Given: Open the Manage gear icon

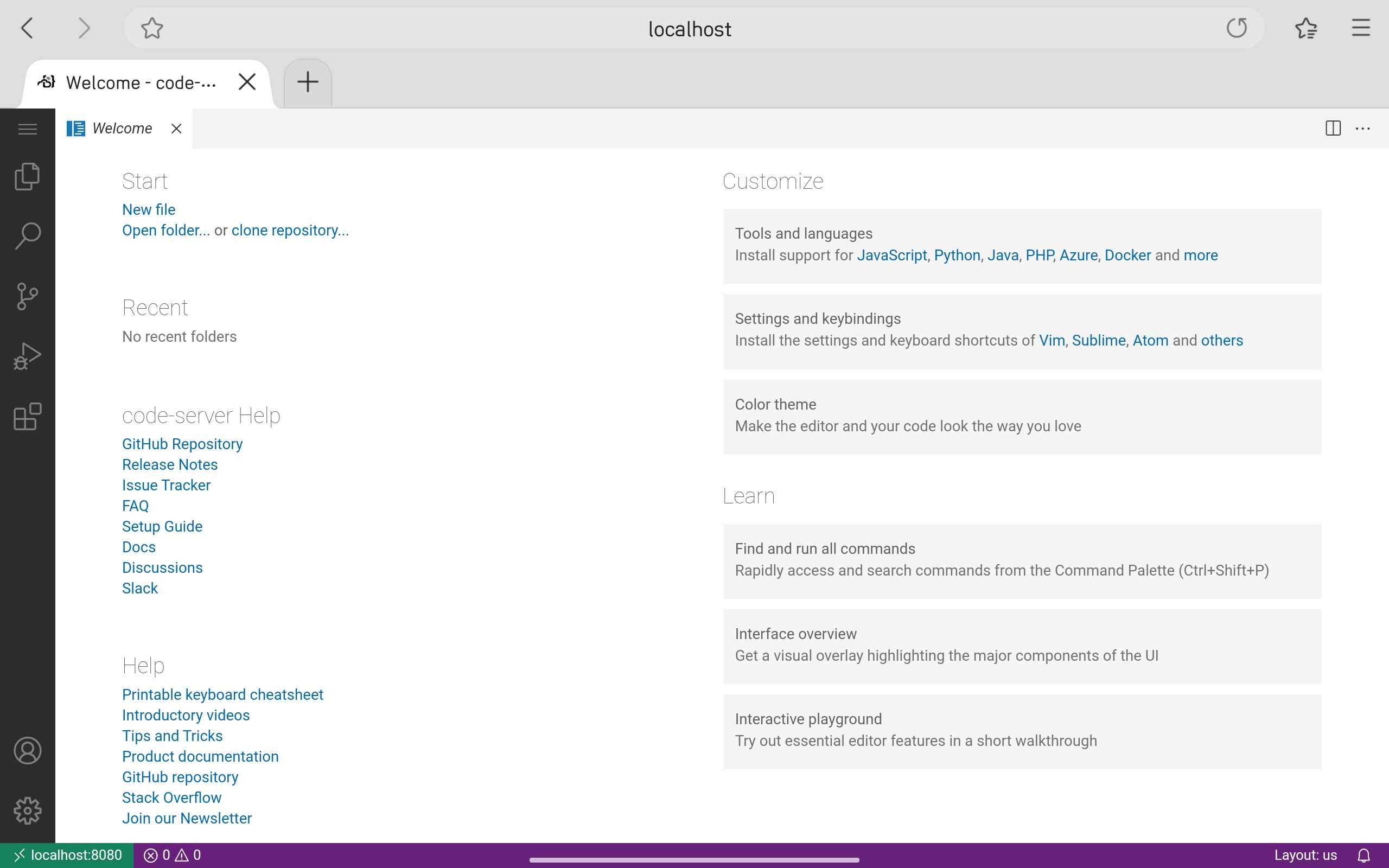Looking at the screenshot, I should pos(28,810).
